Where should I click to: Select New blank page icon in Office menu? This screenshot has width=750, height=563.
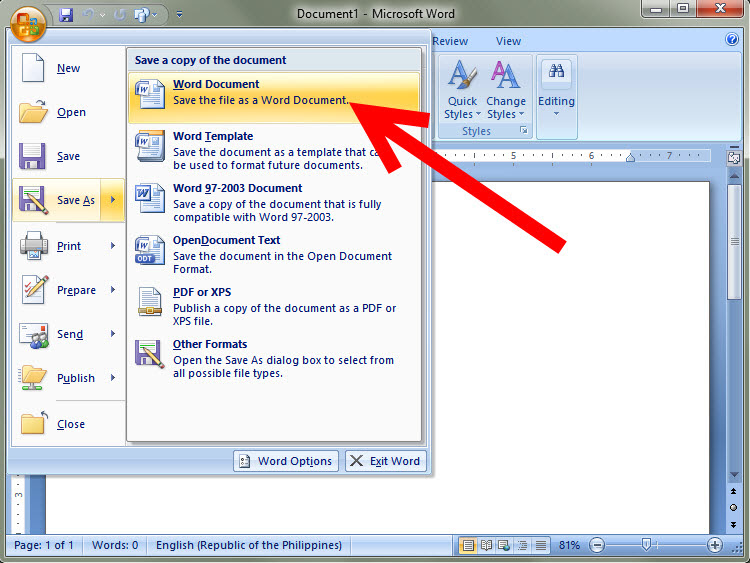click(33, 67)
